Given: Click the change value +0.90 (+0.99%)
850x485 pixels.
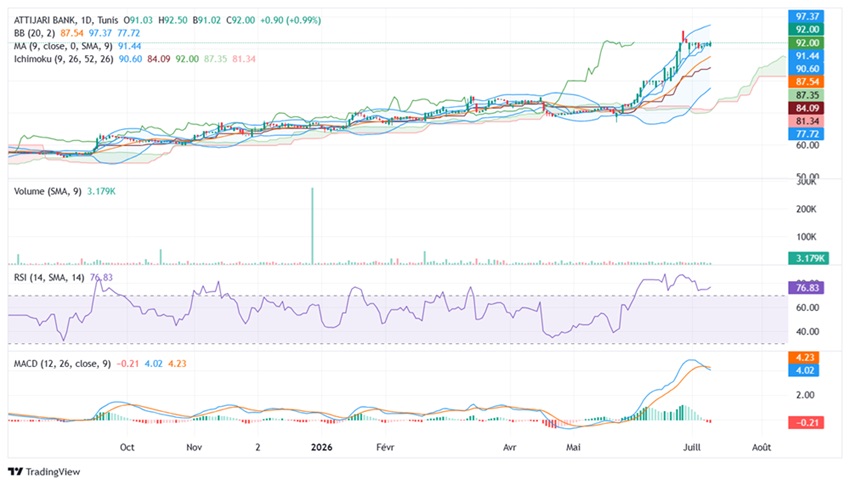Looking at the screenshot, I should coord(291,20).
